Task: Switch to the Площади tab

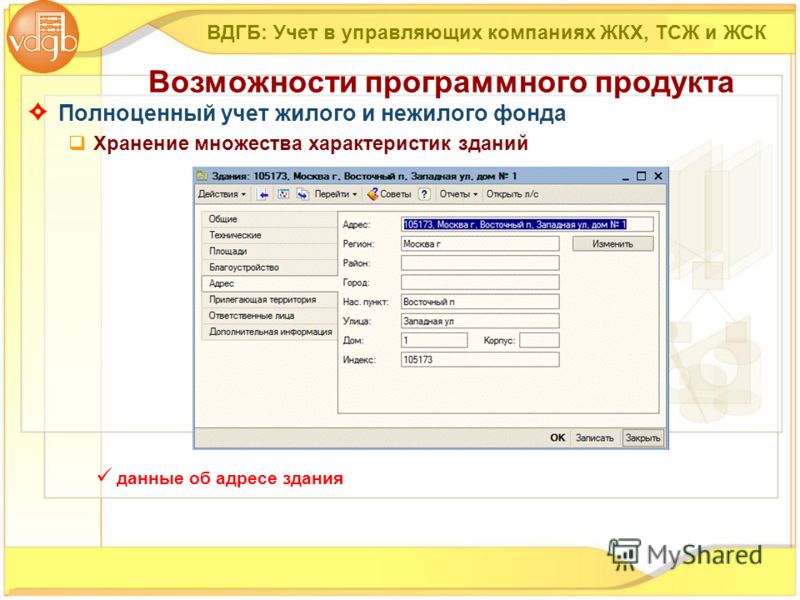Action: (269, 251)
